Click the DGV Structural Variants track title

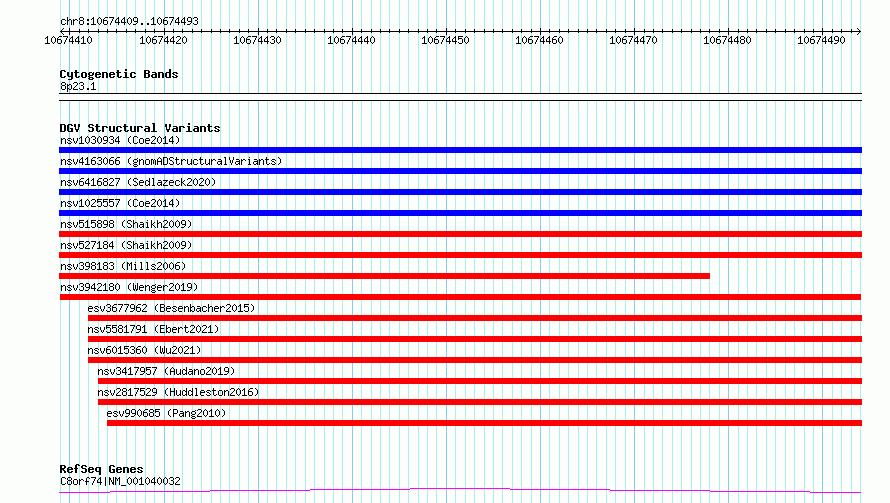point(140,128)
